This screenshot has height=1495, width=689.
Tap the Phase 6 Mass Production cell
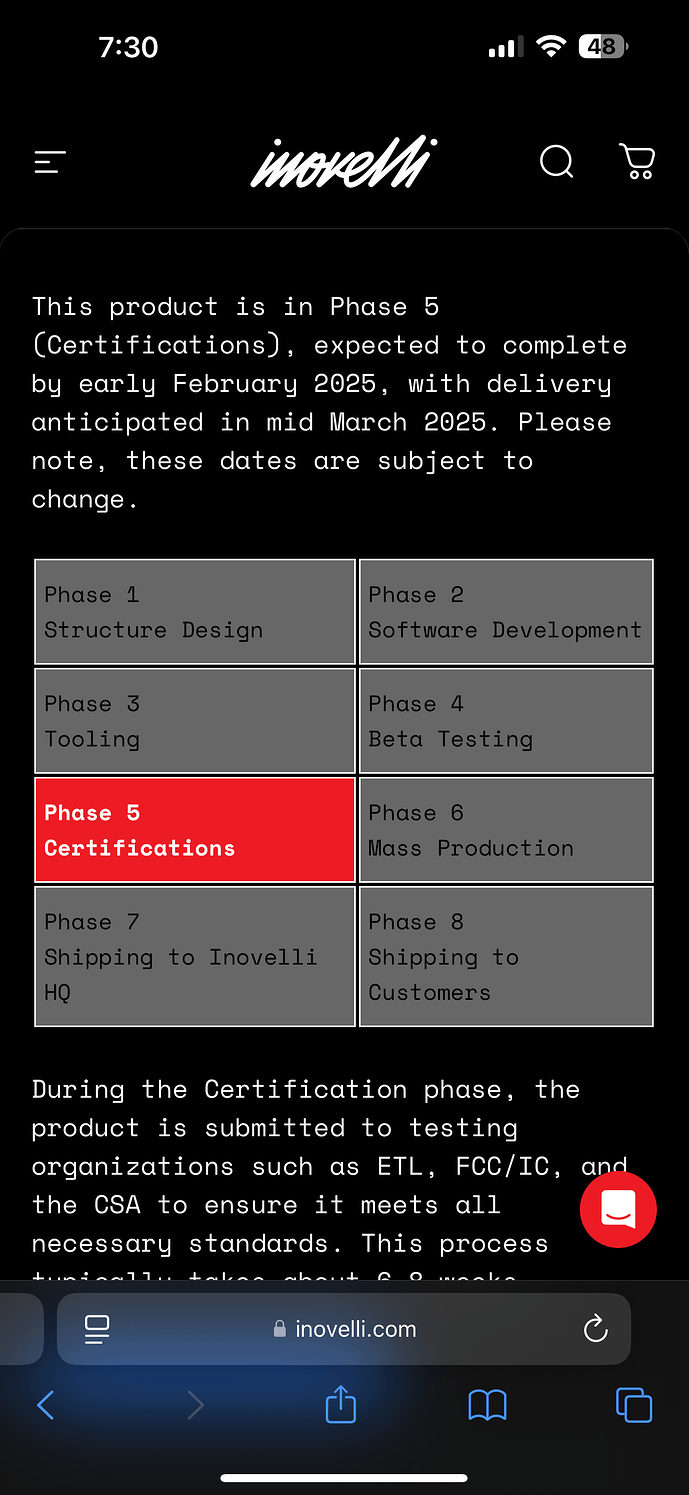click(506, 830)
